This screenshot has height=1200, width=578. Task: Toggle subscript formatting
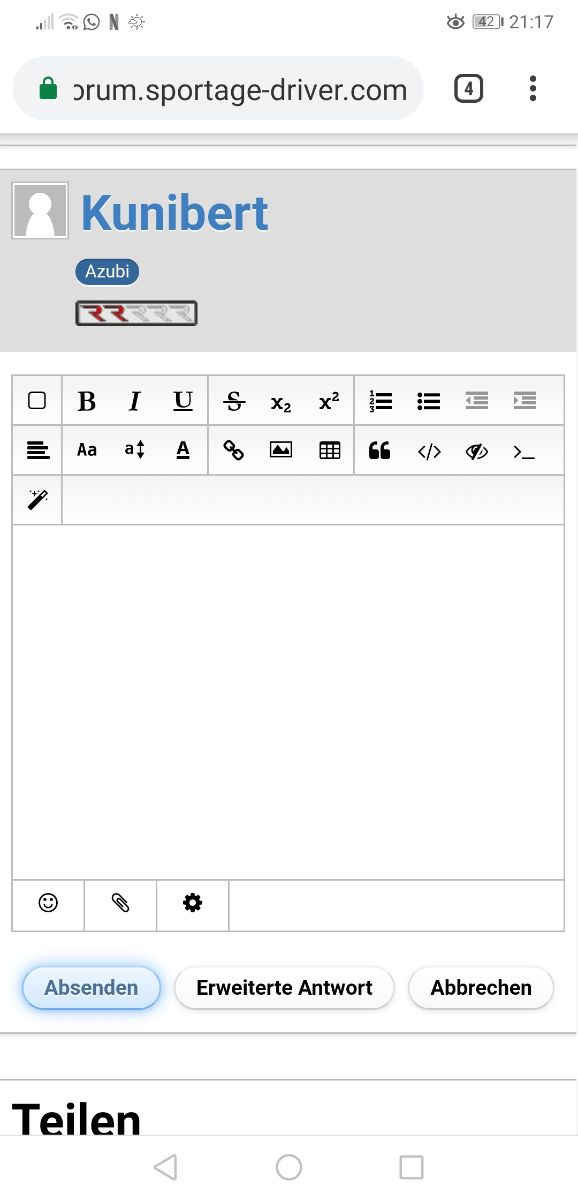pos(281,401)
